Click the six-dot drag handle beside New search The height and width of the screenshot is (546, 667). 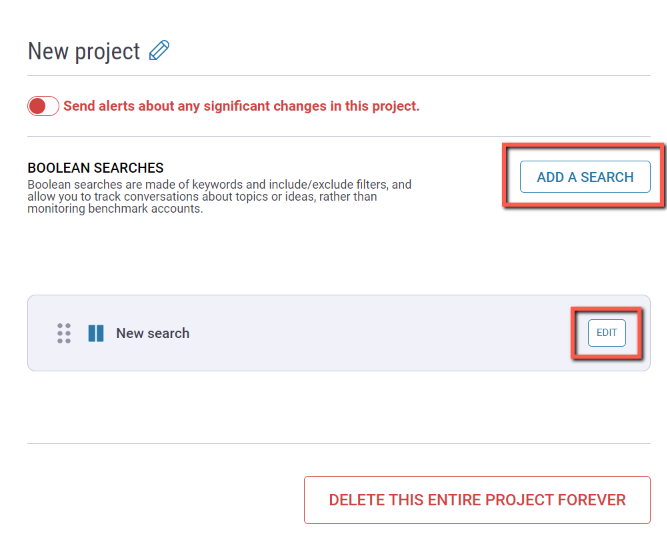(64, 333)
